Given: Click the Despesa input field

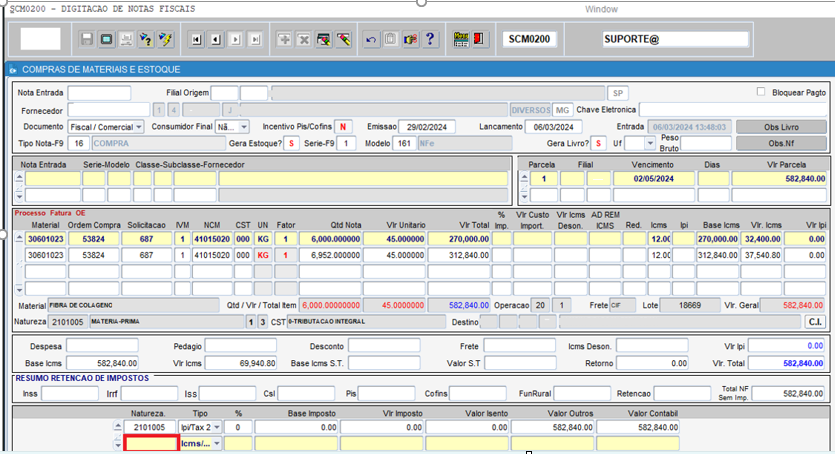Looking at the screenshot, I should pyautogui.click(x=102, y=346).
